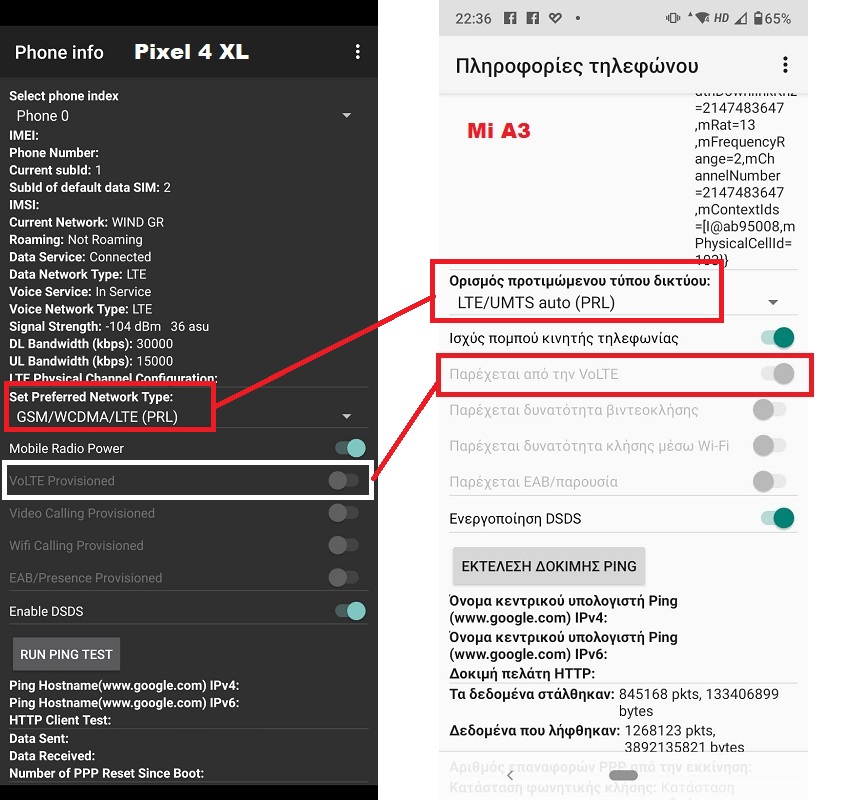
Task: Tap the second Facebook notification icon in status bar
Action: [532, 18]
